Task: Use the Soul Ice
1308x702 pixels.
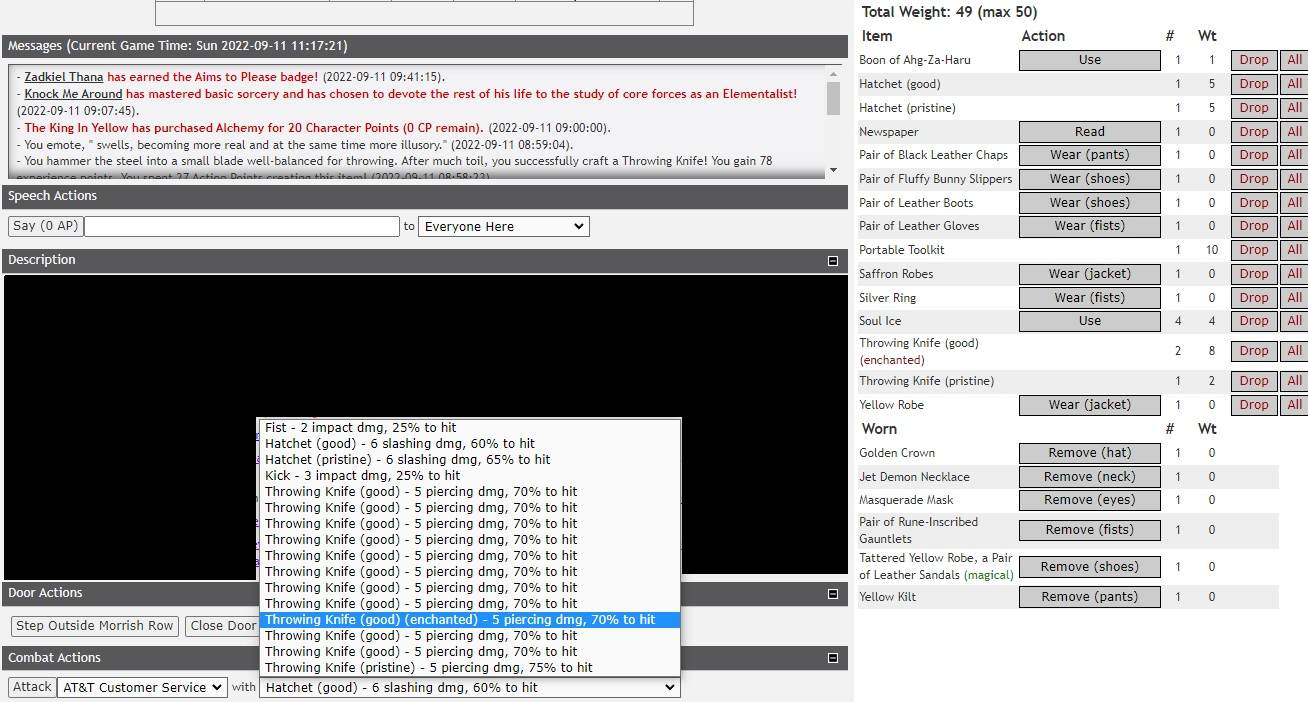Action: pyautogui.click(x=1090, y=321)
